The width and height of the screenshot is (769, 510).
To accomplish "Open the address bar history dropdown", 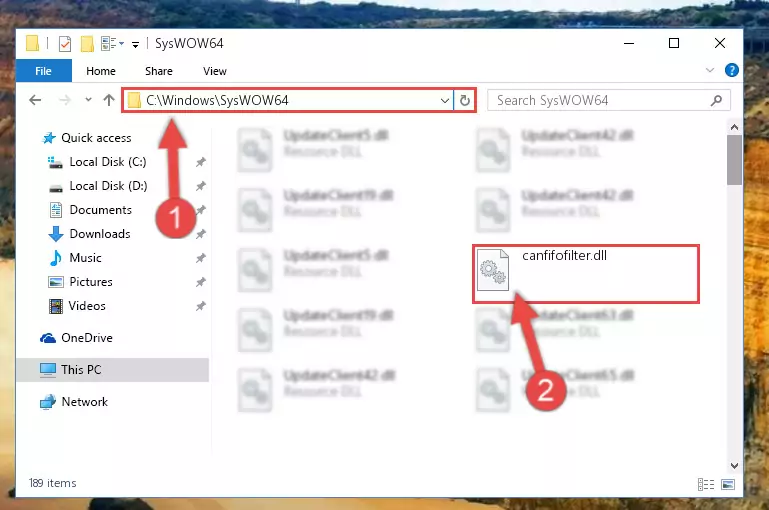I will click(x=445, y=101).
